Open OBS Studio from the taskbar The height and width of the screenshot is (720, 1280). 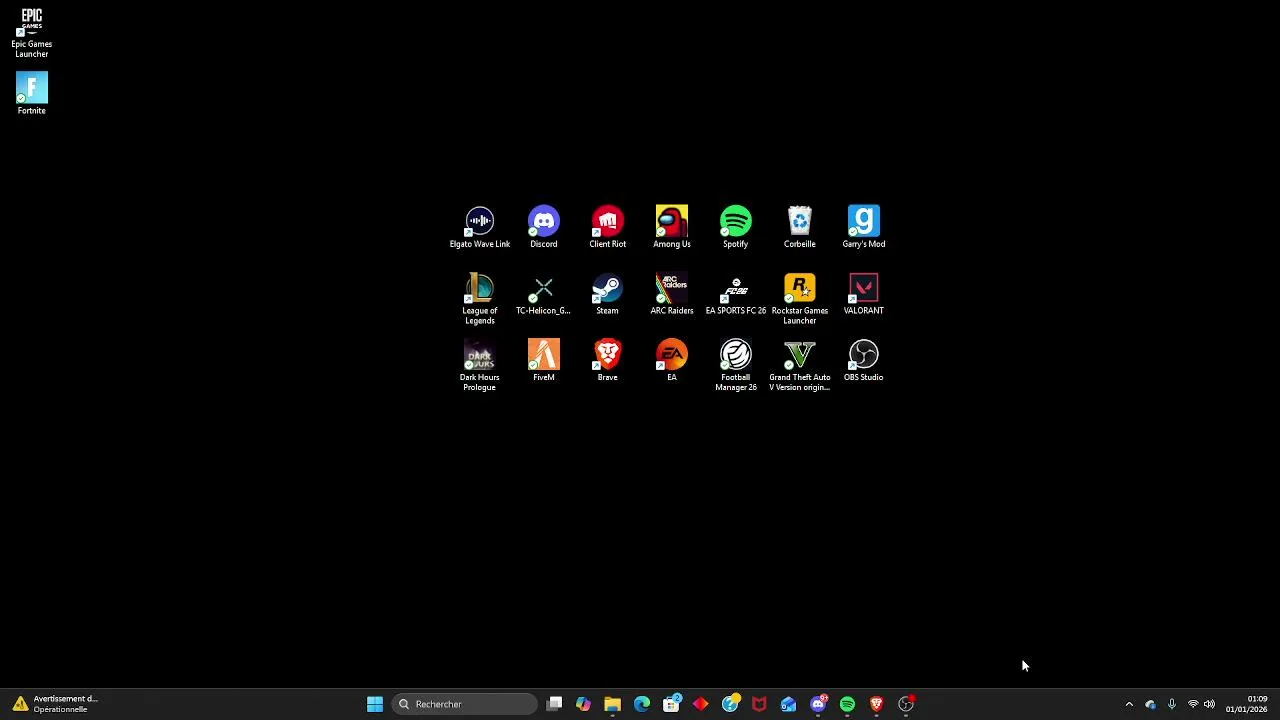[906, 704]
